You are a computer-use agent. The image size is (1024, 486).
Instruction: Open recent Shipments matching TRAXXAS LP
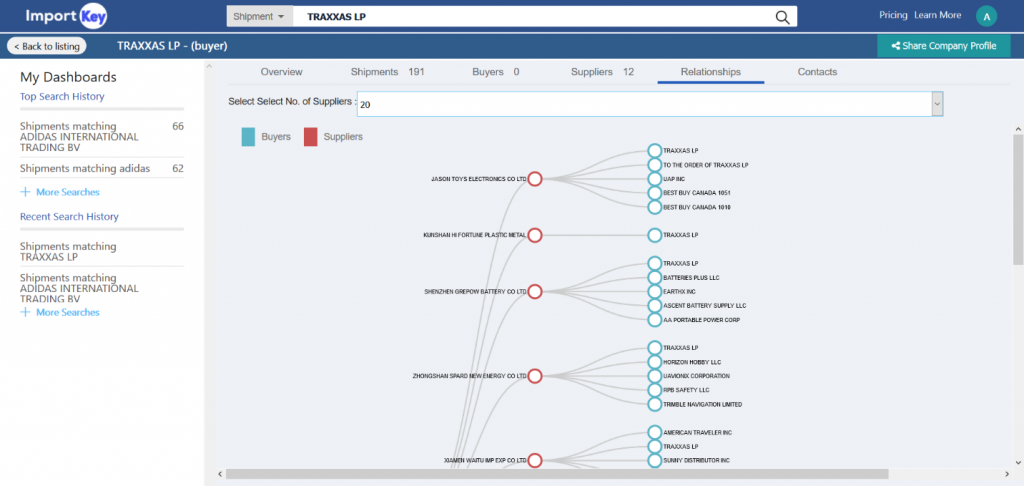[x=69, y=251]
